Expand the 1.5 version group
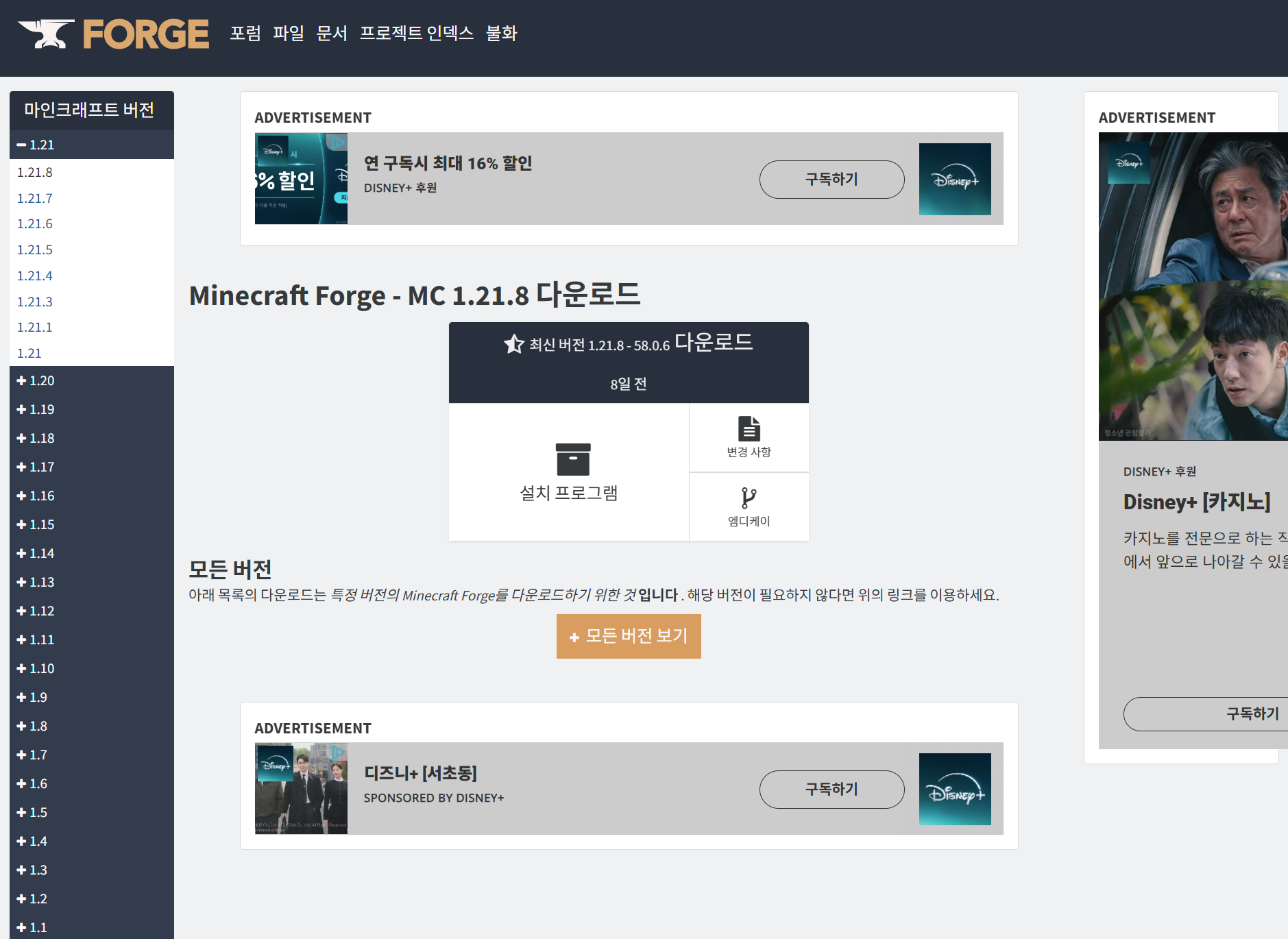 [x=92, y=812]
